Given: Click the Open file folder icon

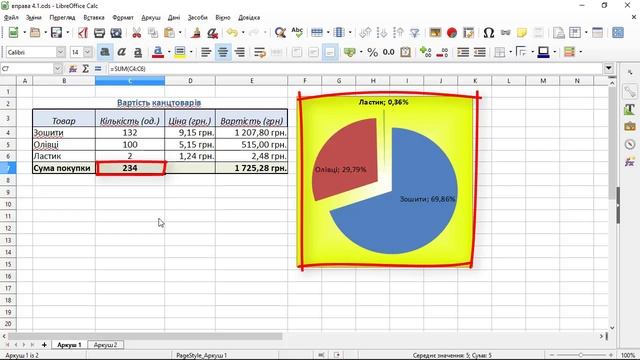Looking at the screenshot, I should click(x=35, y=33).
